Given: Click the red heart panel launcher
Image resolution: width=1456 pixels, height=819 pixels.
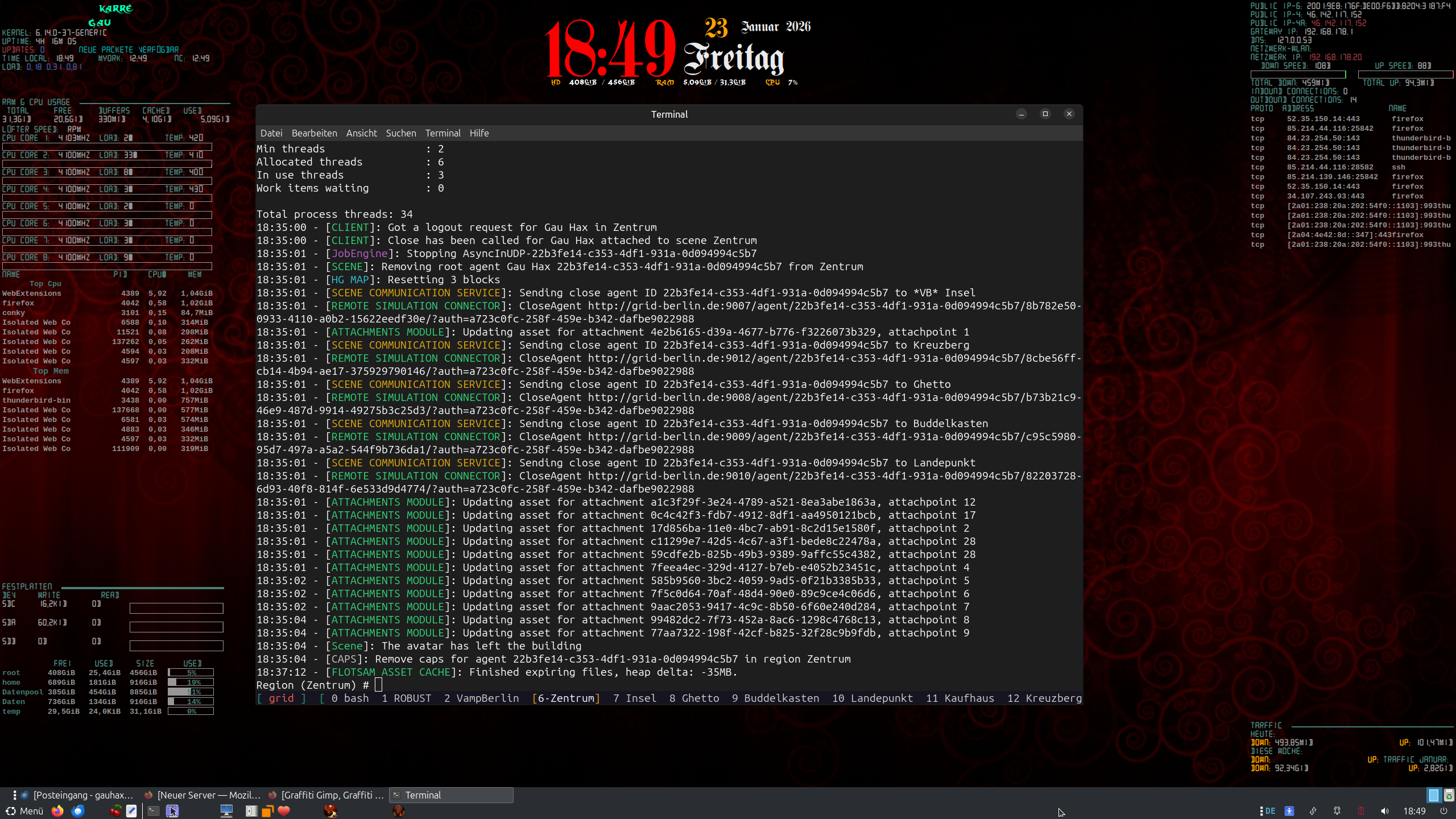Looking at the screenshot, I should (284, 811).
